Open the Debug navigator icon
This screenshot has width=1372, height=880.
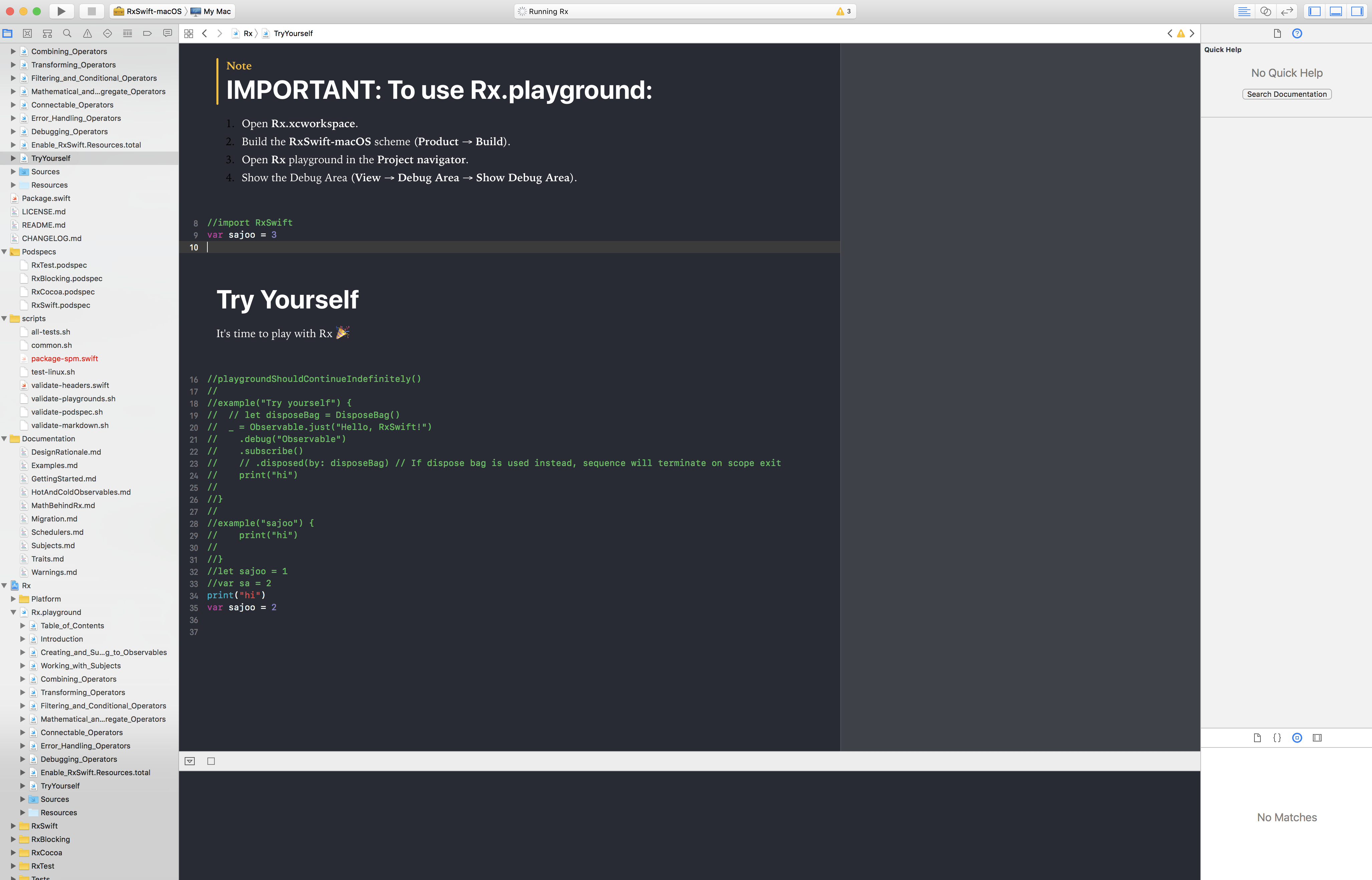(128, 33)
